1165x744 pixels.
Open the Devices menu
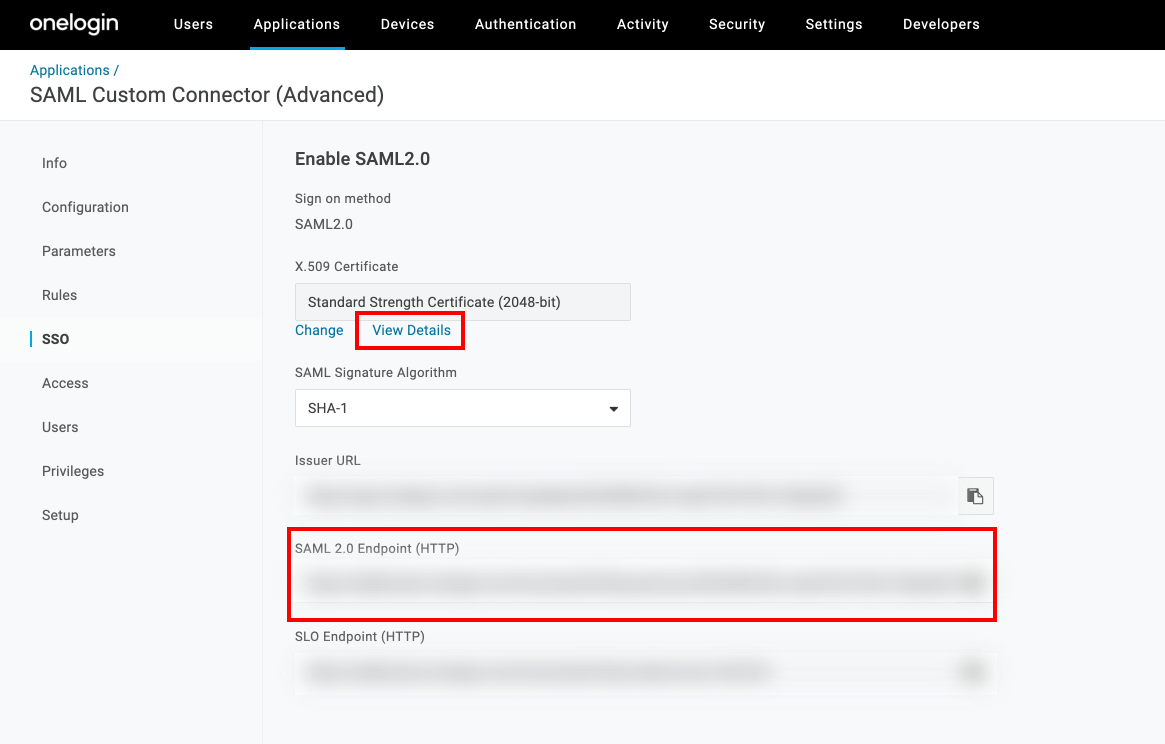(407, 24)
